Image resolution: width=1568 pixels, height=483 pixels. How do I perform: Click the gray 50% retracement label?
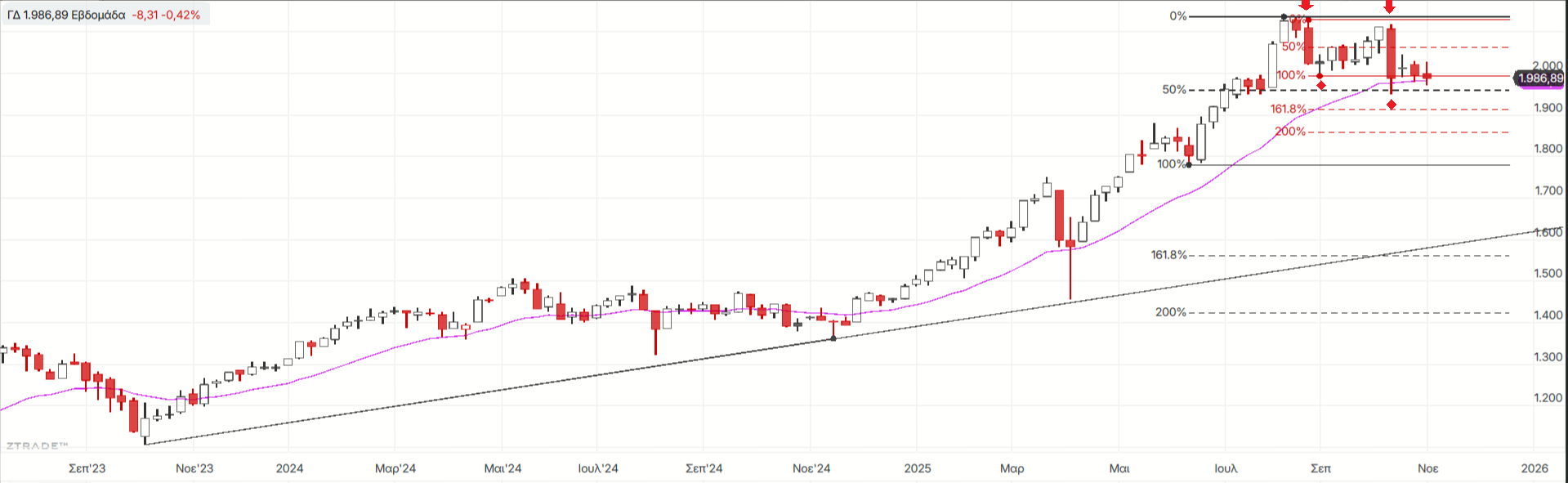(1174, 90)
